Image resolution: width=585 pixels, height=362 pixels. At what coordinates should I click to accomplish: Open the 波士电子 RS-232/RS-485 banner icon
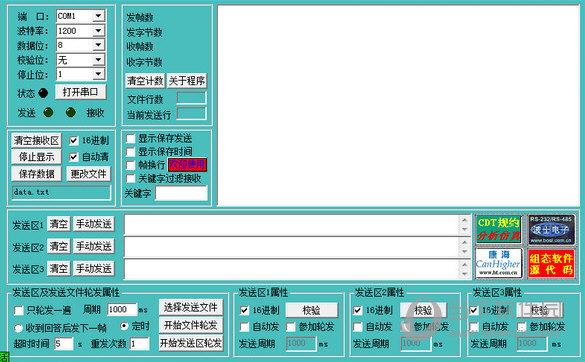(551, 229)
